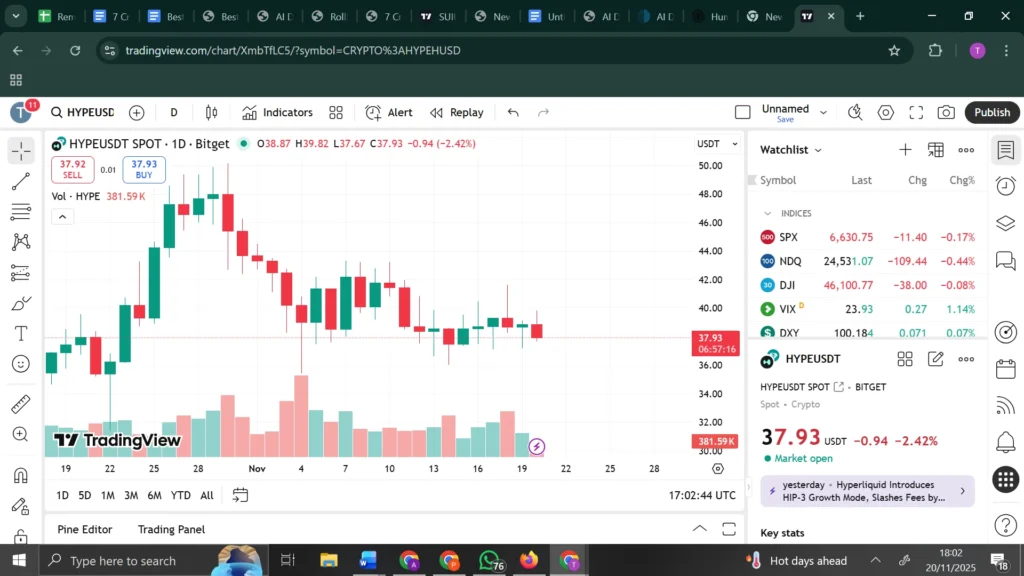
Task: Select the 1D date range
Action: coord(62,495)
